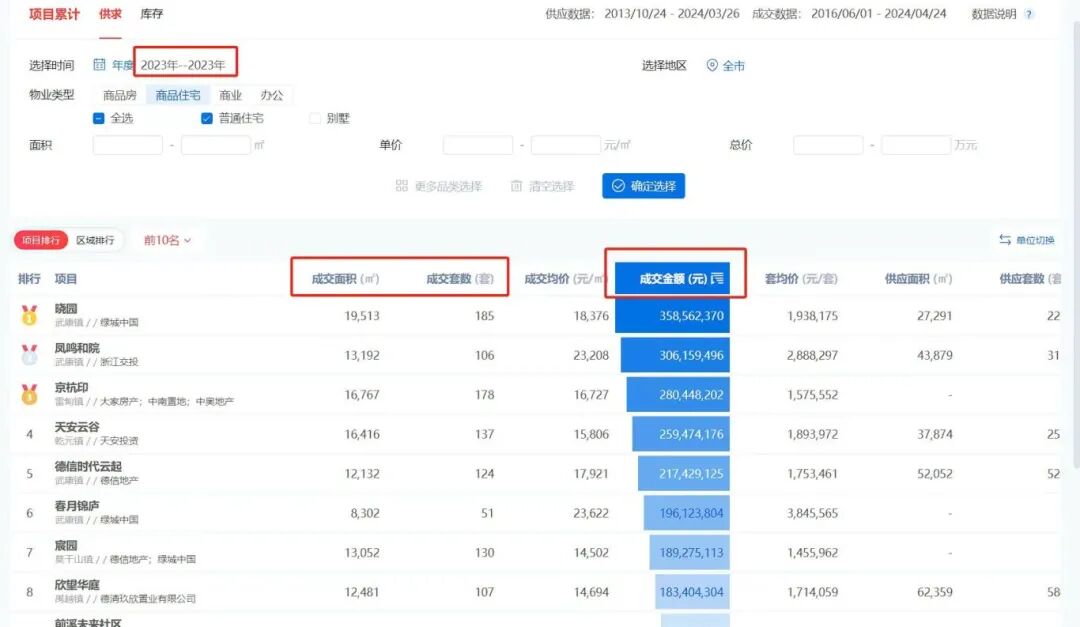Select 商业 property type

click(231, 95)
